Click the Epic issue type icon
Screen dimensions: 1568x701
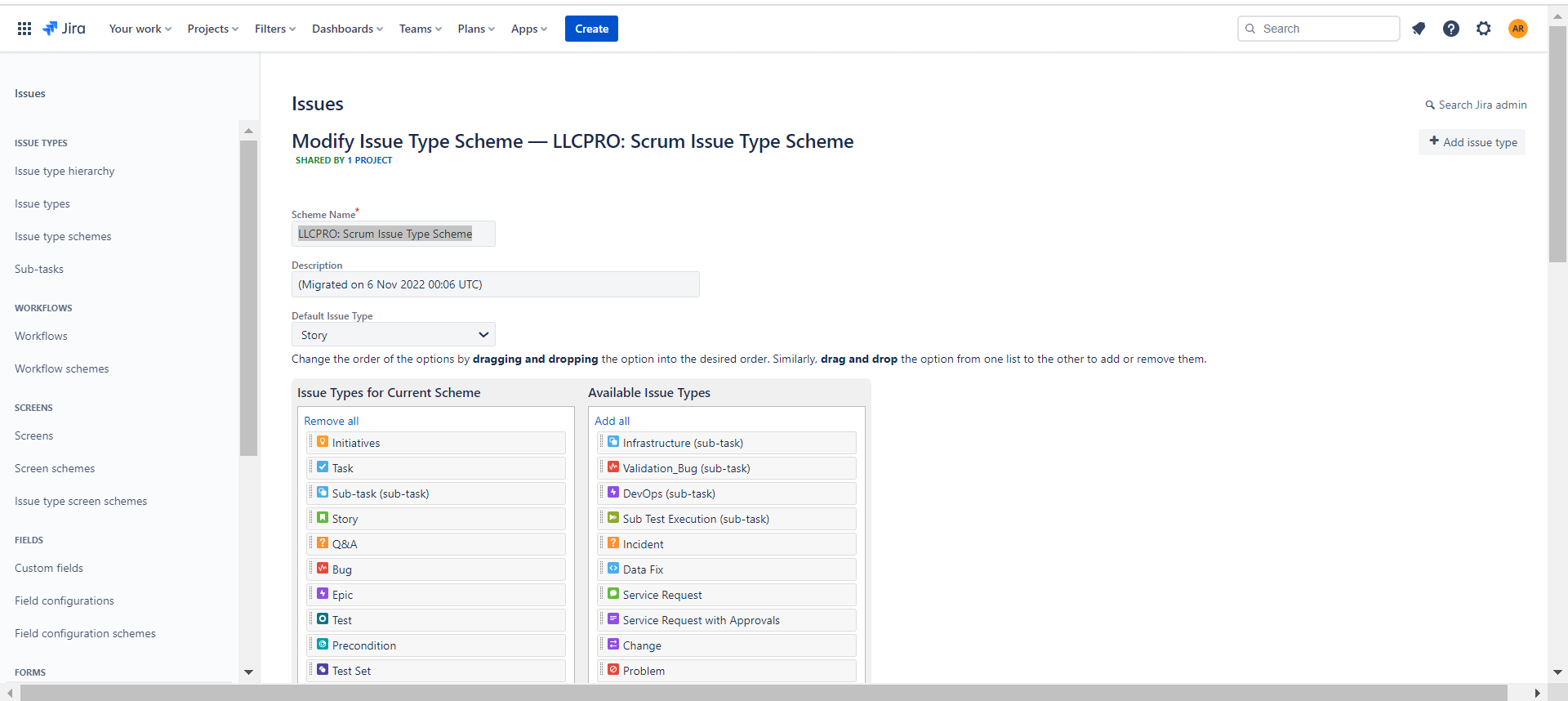point(323,594)
